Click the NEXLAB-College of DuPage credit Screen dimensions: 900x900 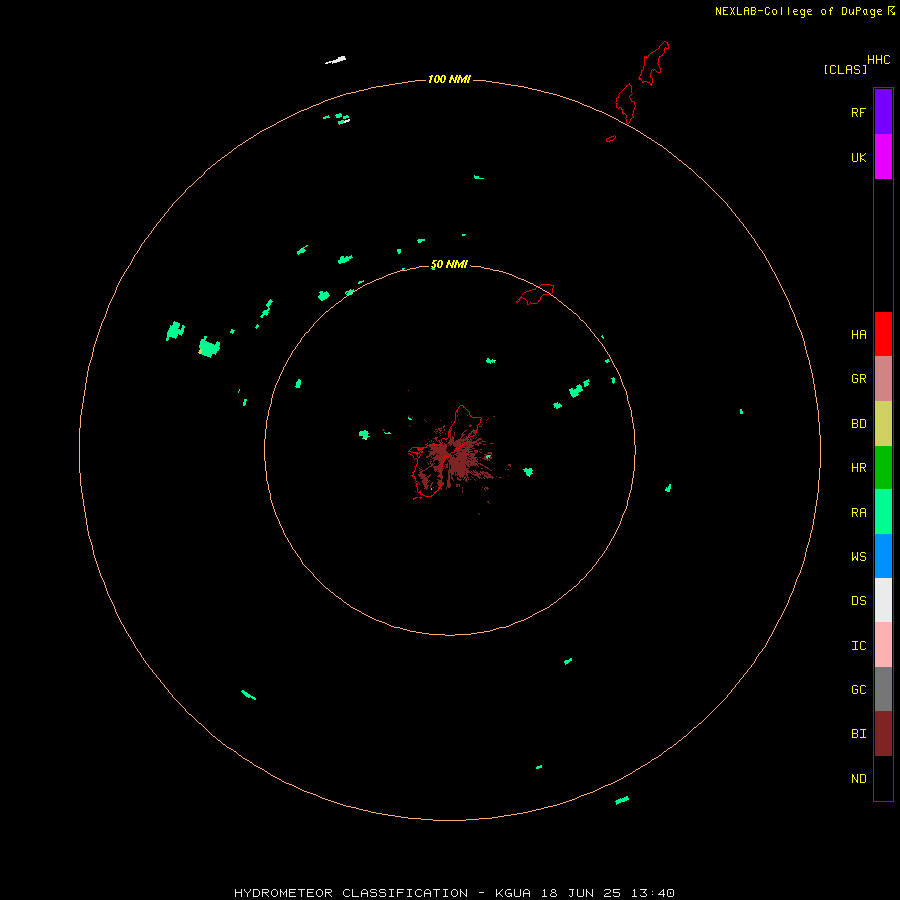coord(798,11)
